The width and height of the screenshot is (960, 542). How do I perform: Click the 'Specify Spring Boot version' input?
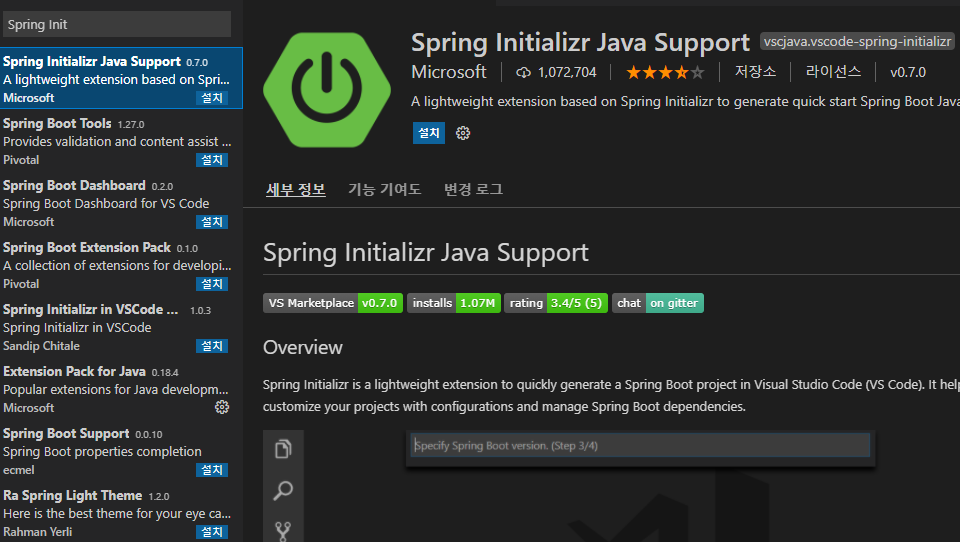[640, 445]
